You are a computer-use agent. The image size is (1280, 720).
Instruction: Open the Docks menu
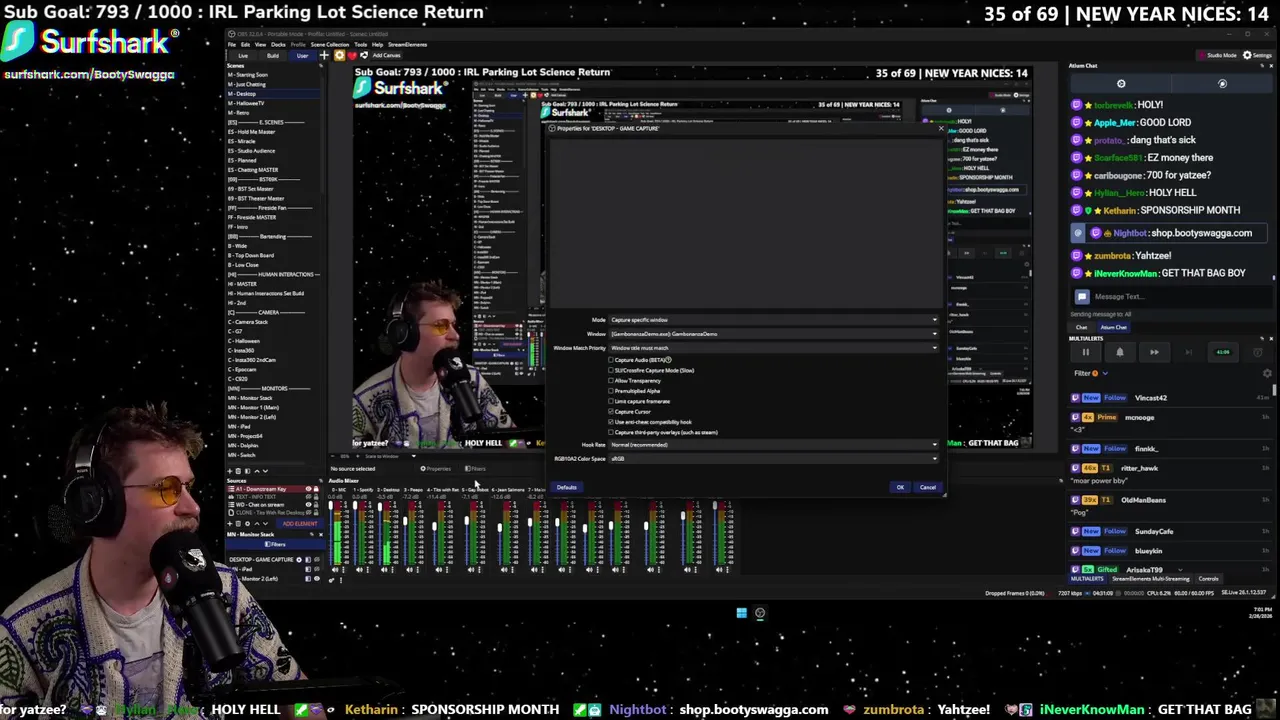point(278,44)
